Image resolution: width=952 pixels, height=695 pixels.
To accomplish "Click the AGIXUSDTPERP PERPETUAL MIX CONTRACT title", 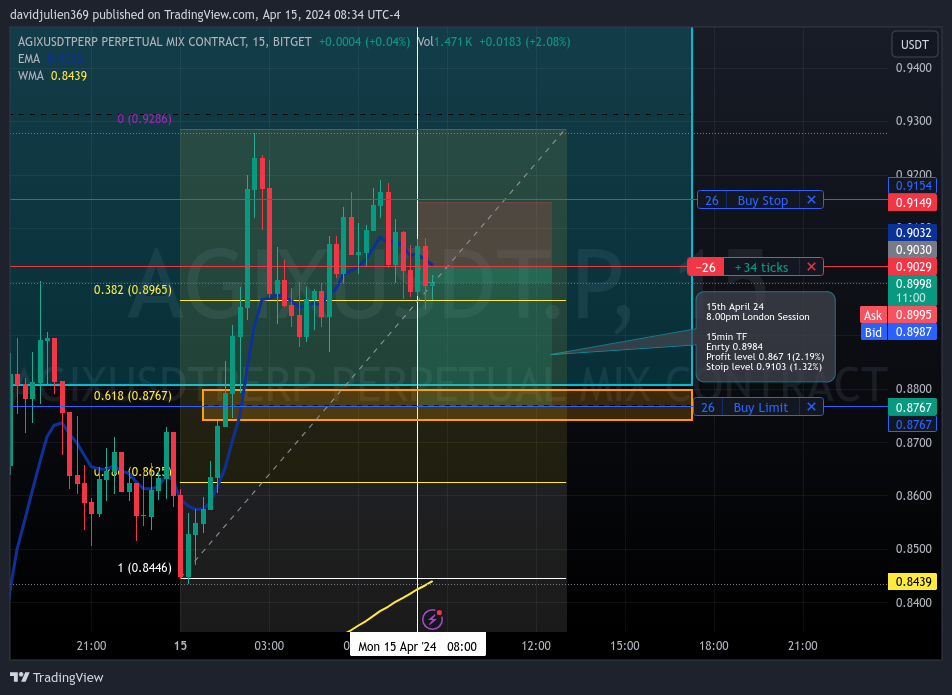I will (x=132, y=42).
